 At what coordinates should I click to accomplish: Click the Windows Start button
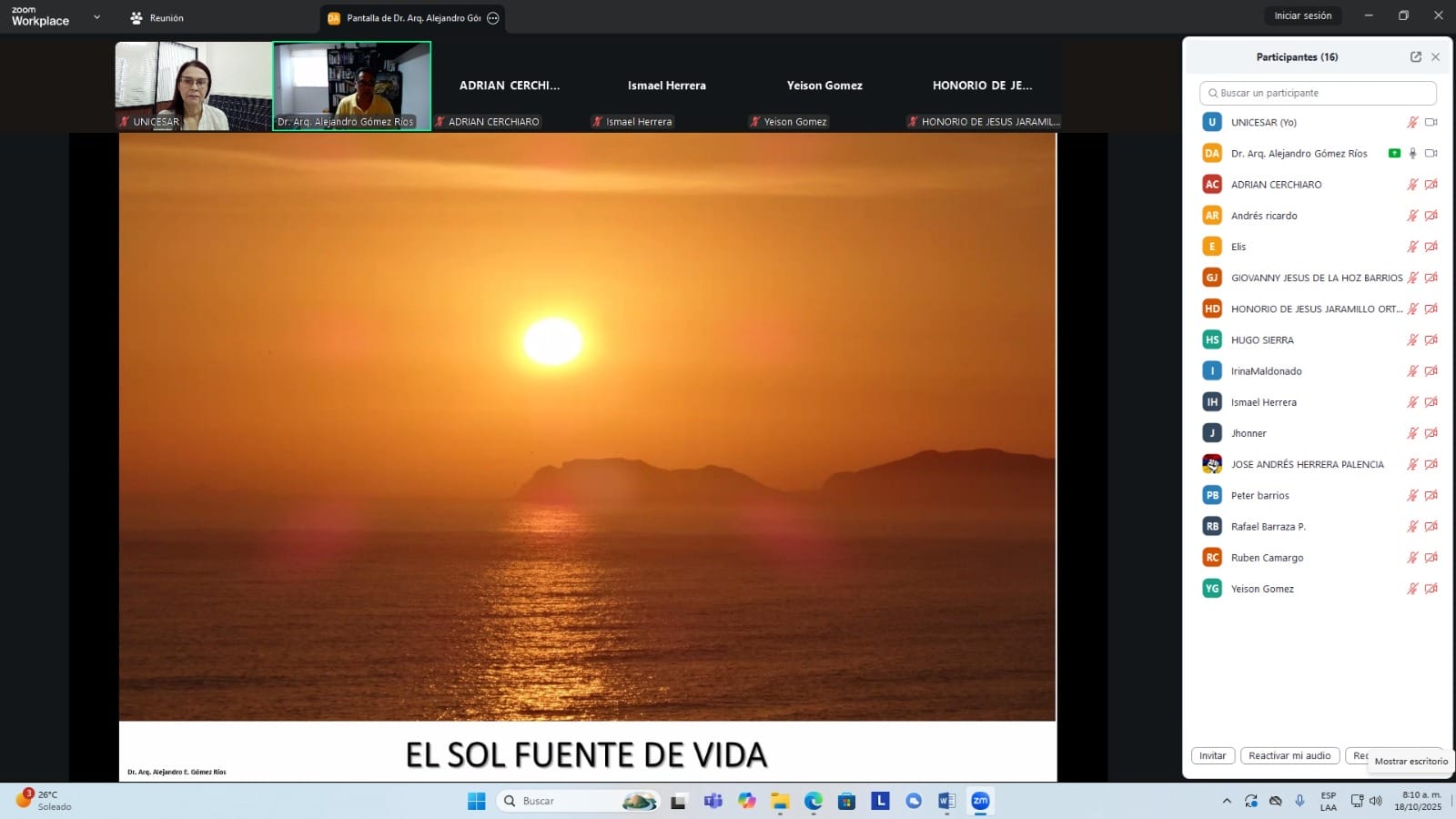pyautogui.click(x=476, y=801)
